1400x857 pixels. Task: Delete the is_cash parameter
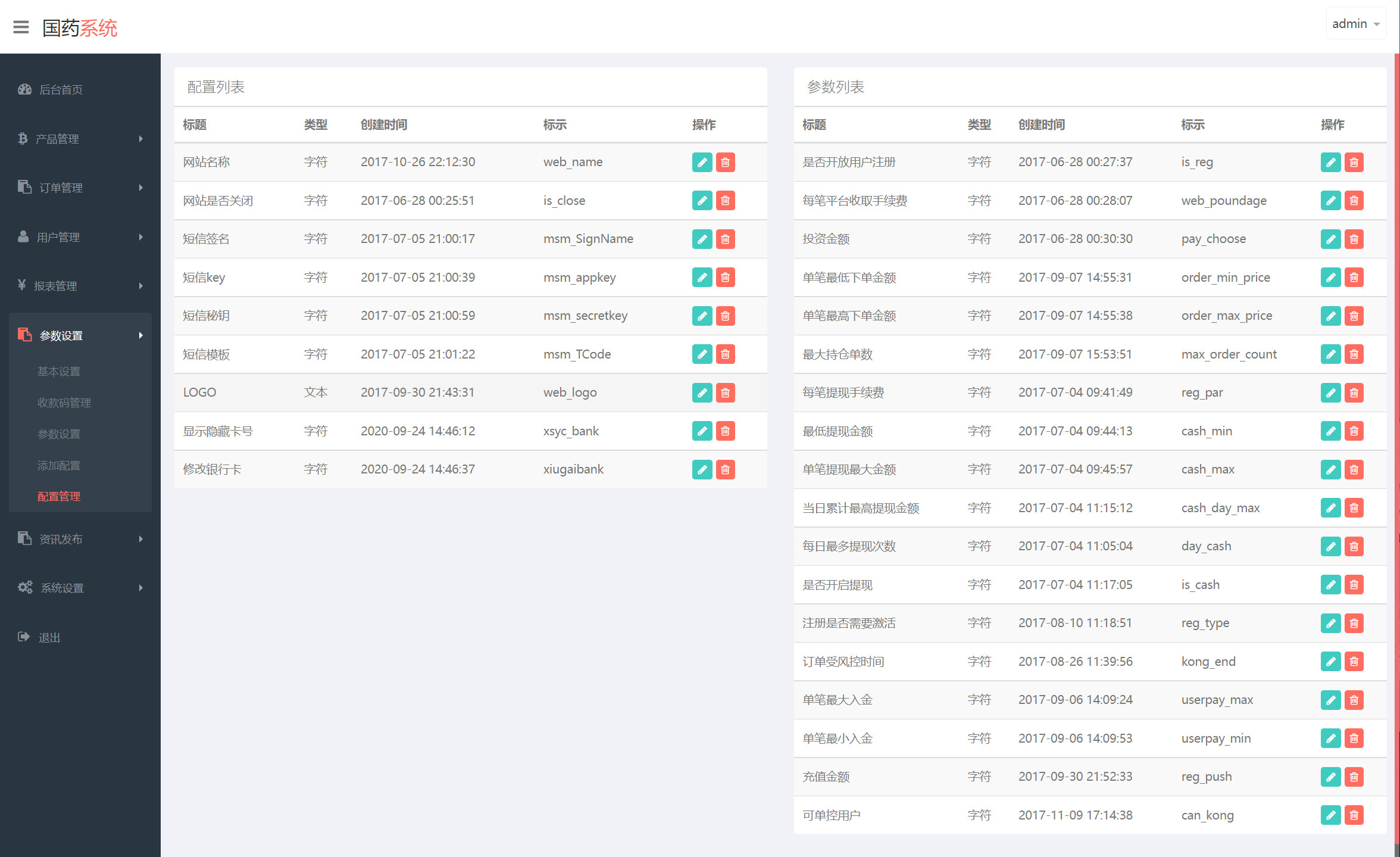[1354, 585]
